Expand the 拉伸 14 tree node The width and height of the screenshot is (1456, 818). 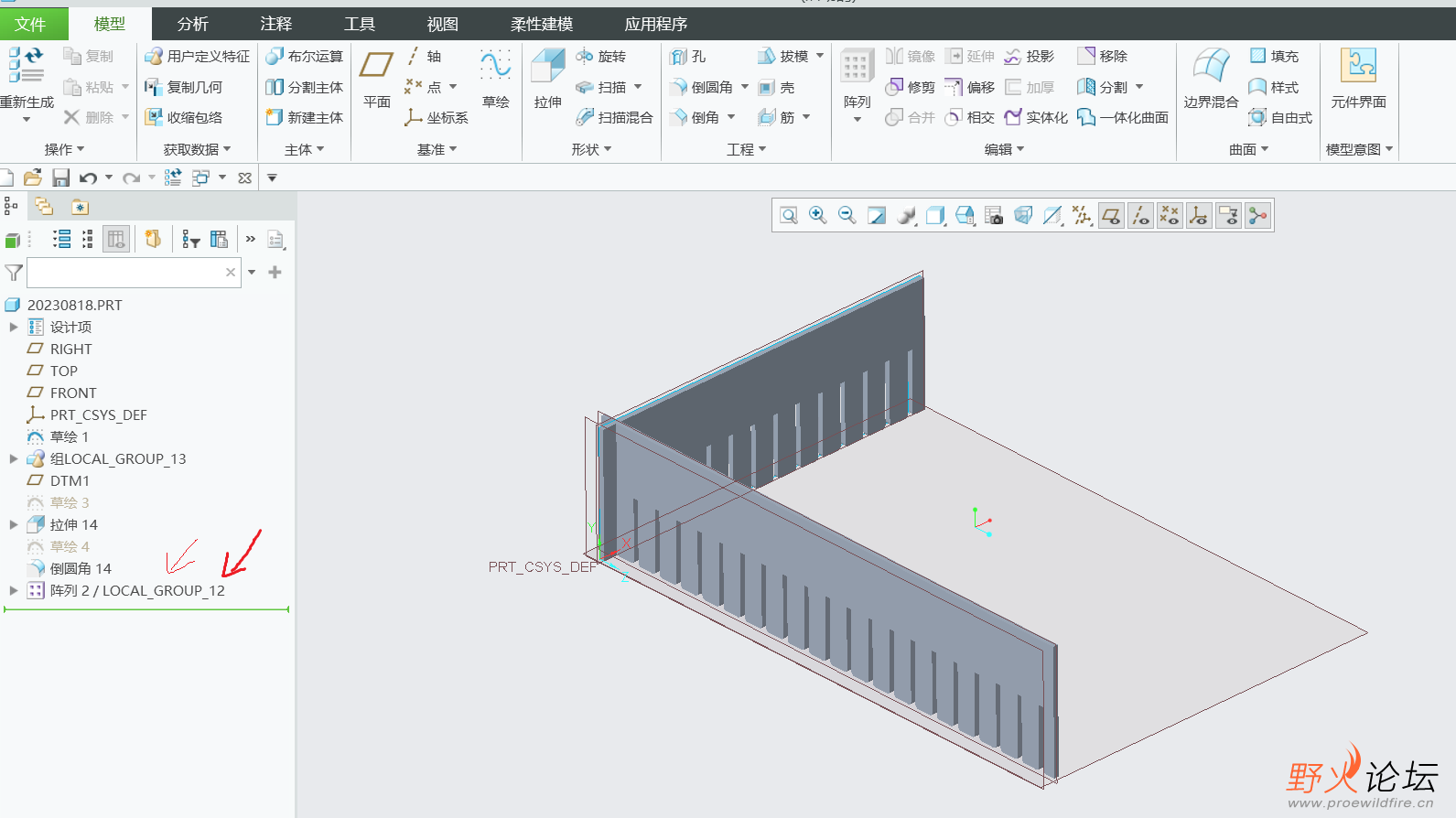tap(13, 524)
